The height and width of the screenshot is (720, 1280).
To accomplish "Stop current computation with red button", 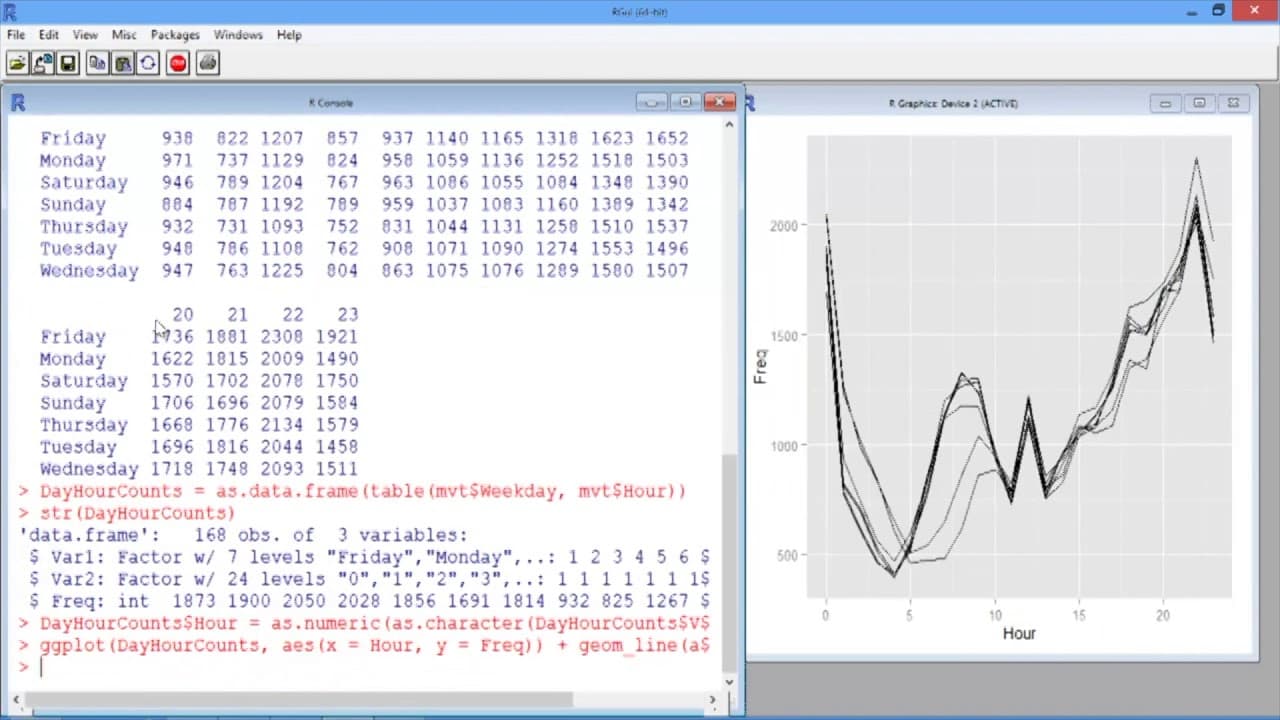I will point(178,64).
